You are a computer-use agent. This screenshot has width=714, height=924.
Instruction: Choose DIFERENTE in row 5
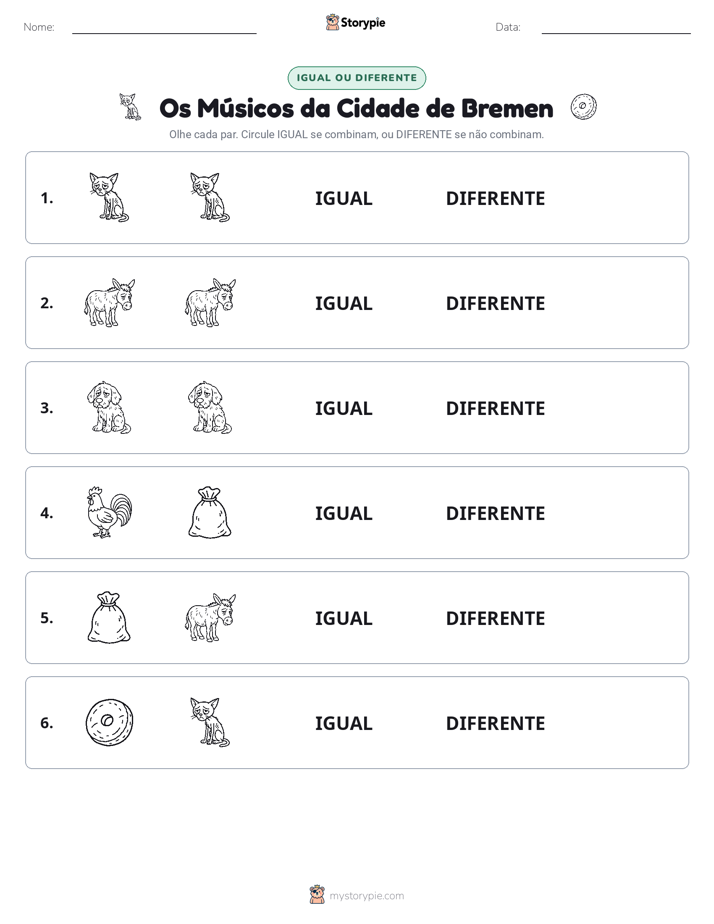click(495, 618)
